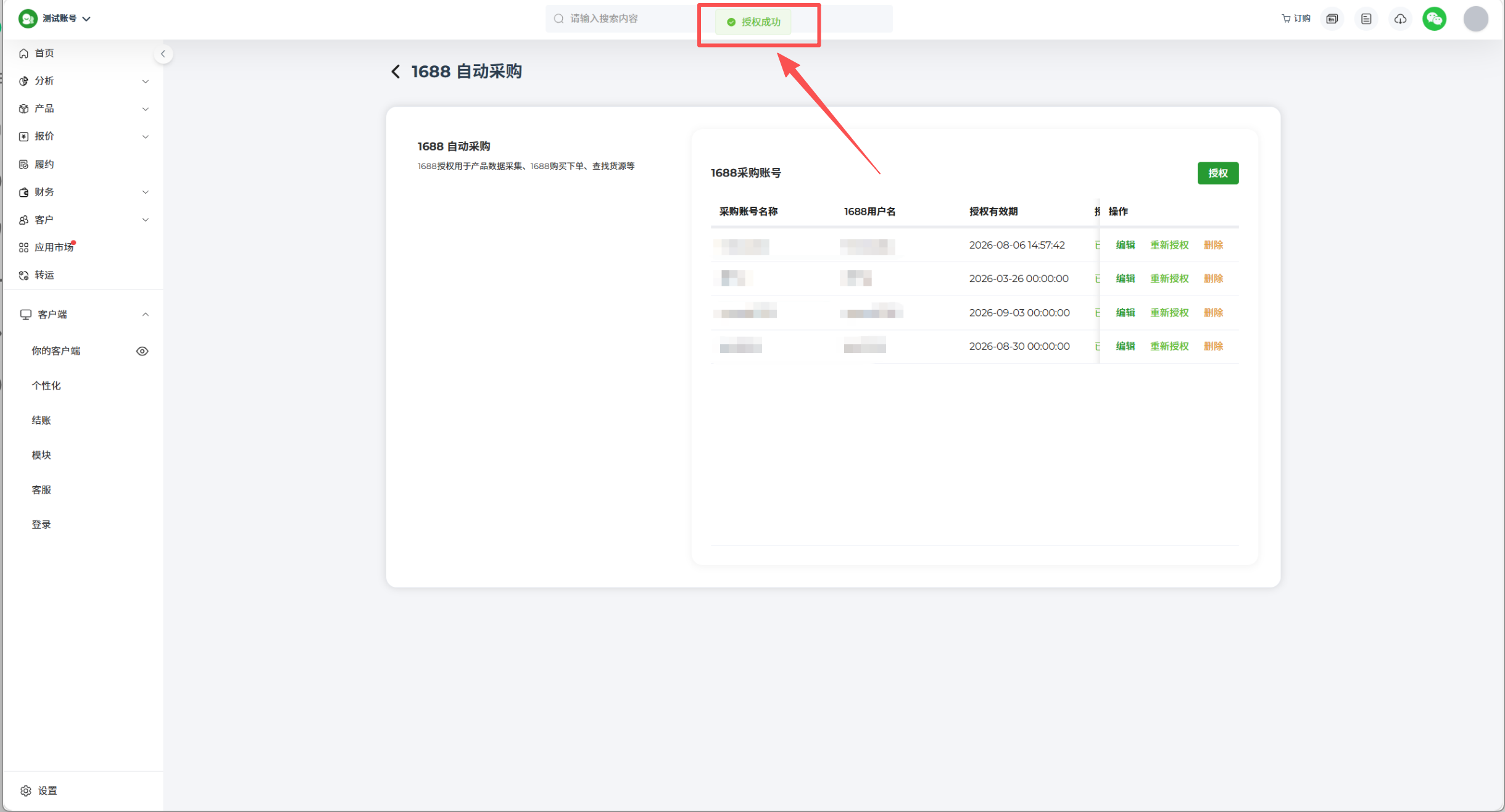Viewport: 1505px width, 812px height.
Task: Click the WeChat icon in top bar
Action: (1434, 19)
